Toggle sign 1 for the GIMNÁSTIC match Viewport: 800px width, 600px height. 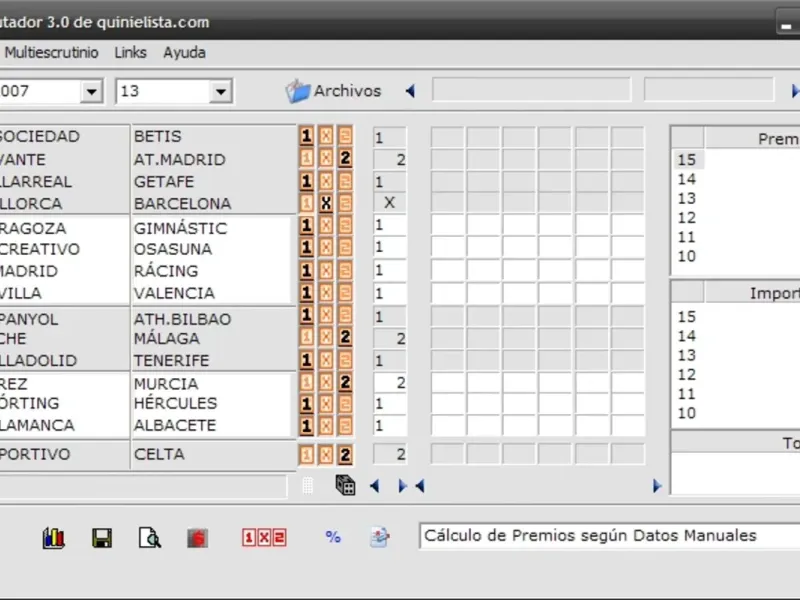click(306, 226)
